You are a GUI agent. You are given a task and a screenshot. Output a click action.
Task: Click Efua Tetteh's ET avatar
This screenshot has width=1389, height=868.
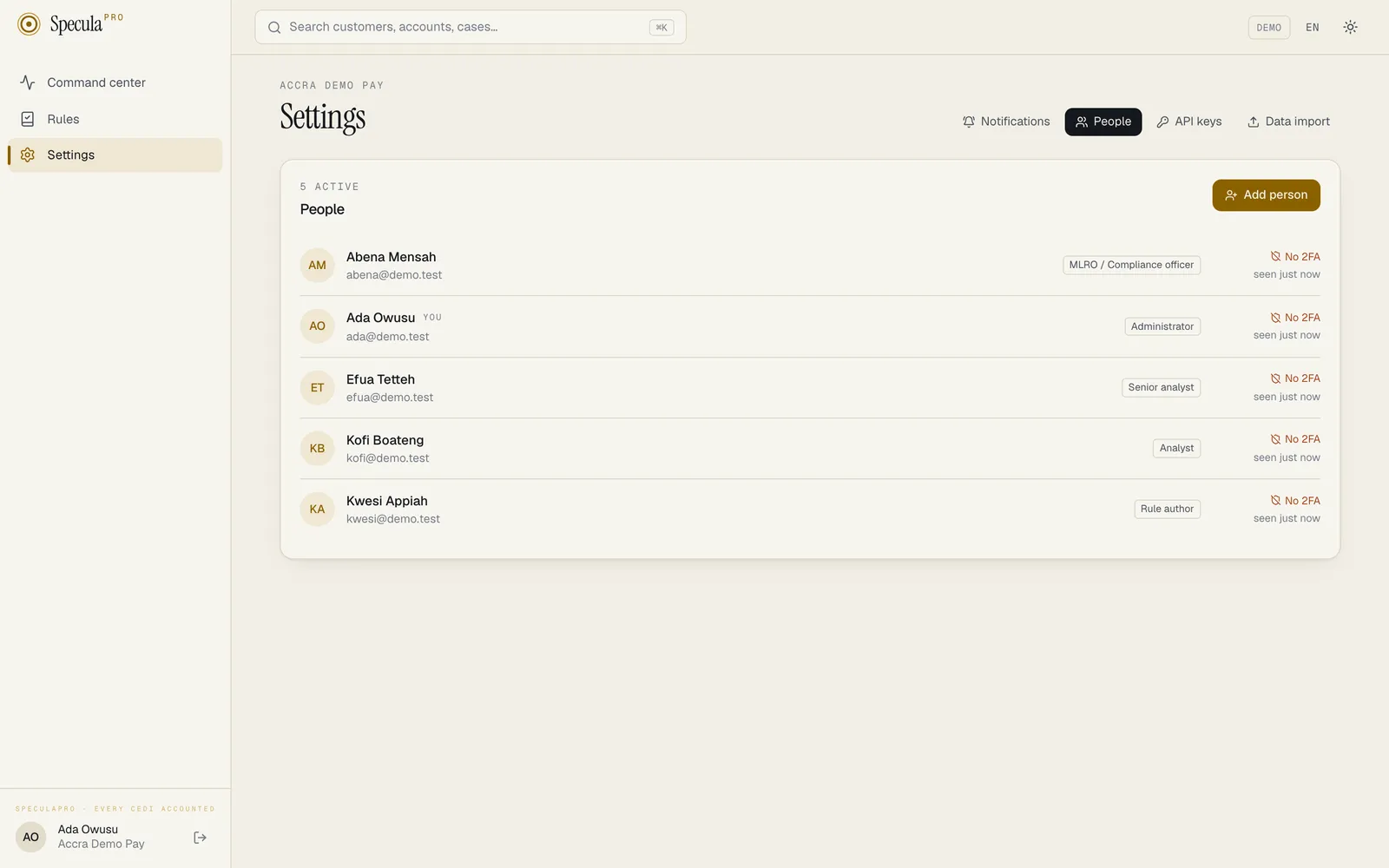[x=317, y=388]
